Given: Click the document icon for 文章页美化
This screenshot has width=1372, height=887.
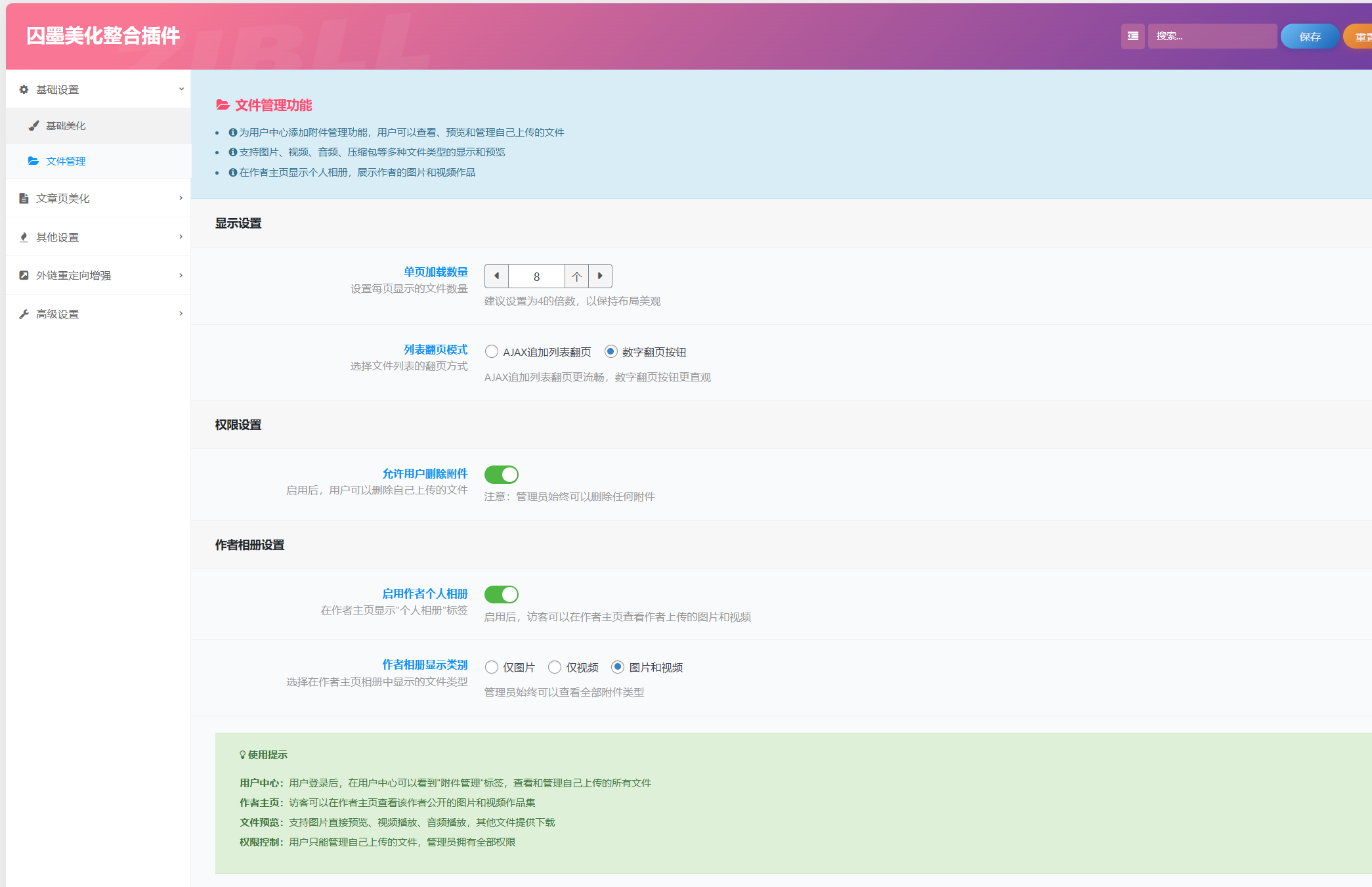Looking at the screenshot, I should point(24,198).
